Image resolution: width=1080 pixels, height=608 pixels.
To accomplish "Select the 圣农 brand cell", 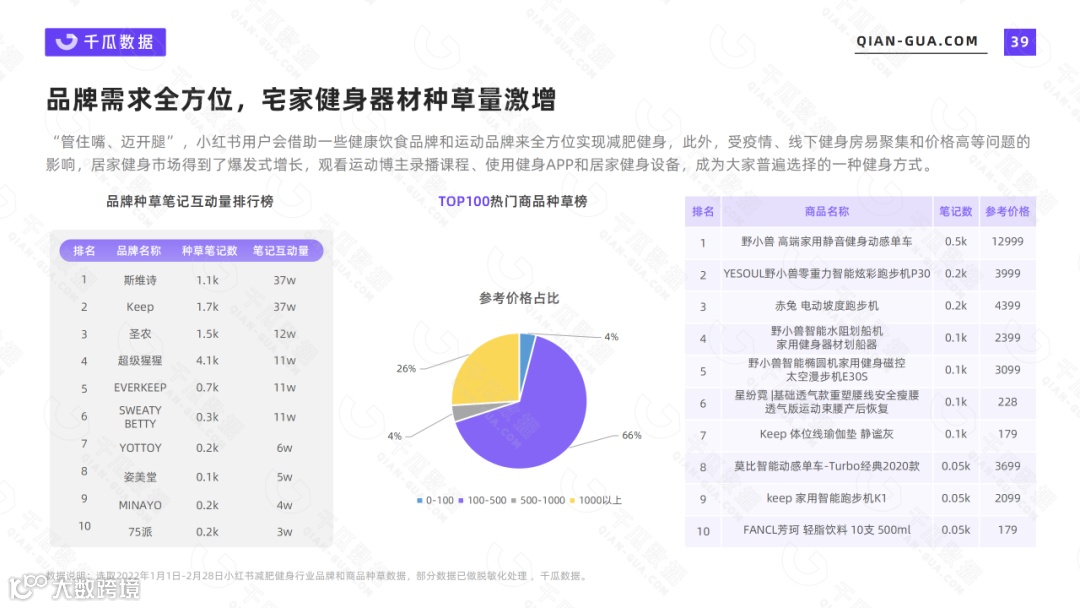I will point(140,334).
